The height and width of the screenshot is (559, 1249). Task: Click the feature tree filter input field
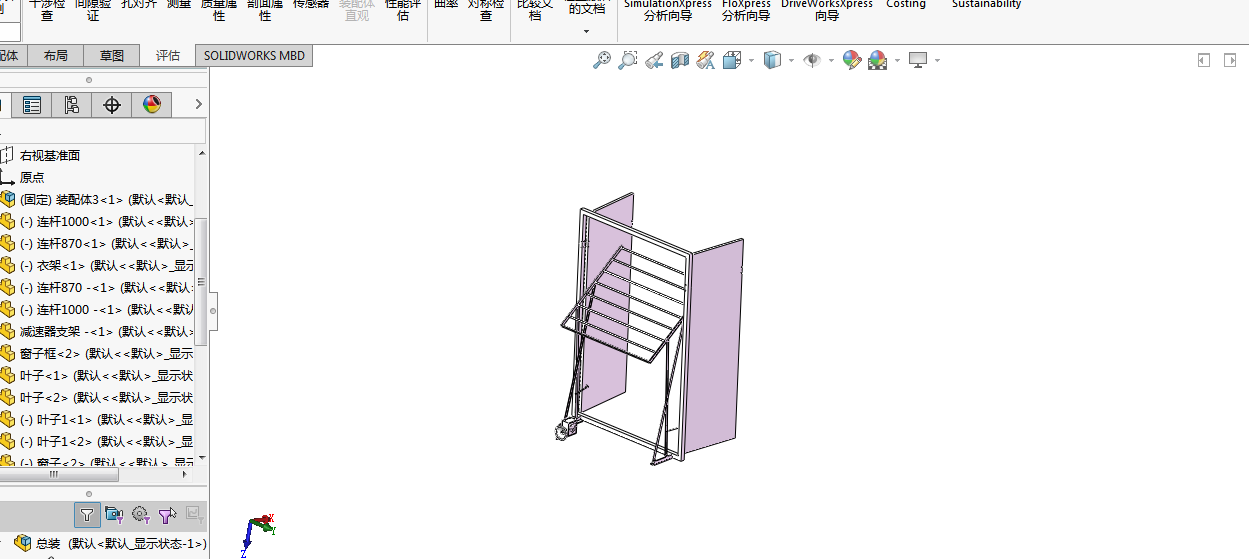pos(102,130)
